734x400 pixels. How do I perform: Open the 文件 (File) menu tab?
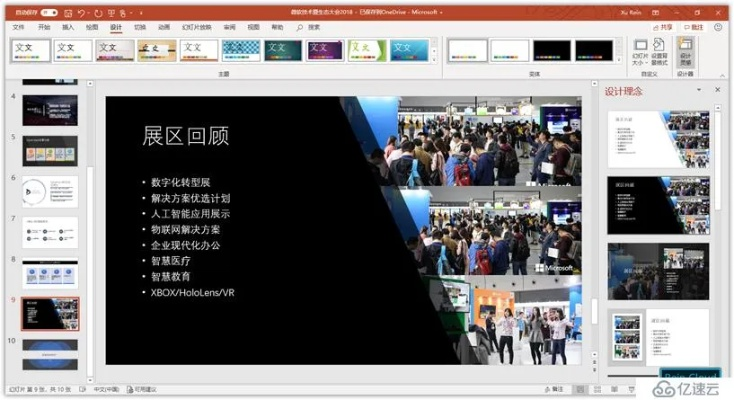coord(18,28)
